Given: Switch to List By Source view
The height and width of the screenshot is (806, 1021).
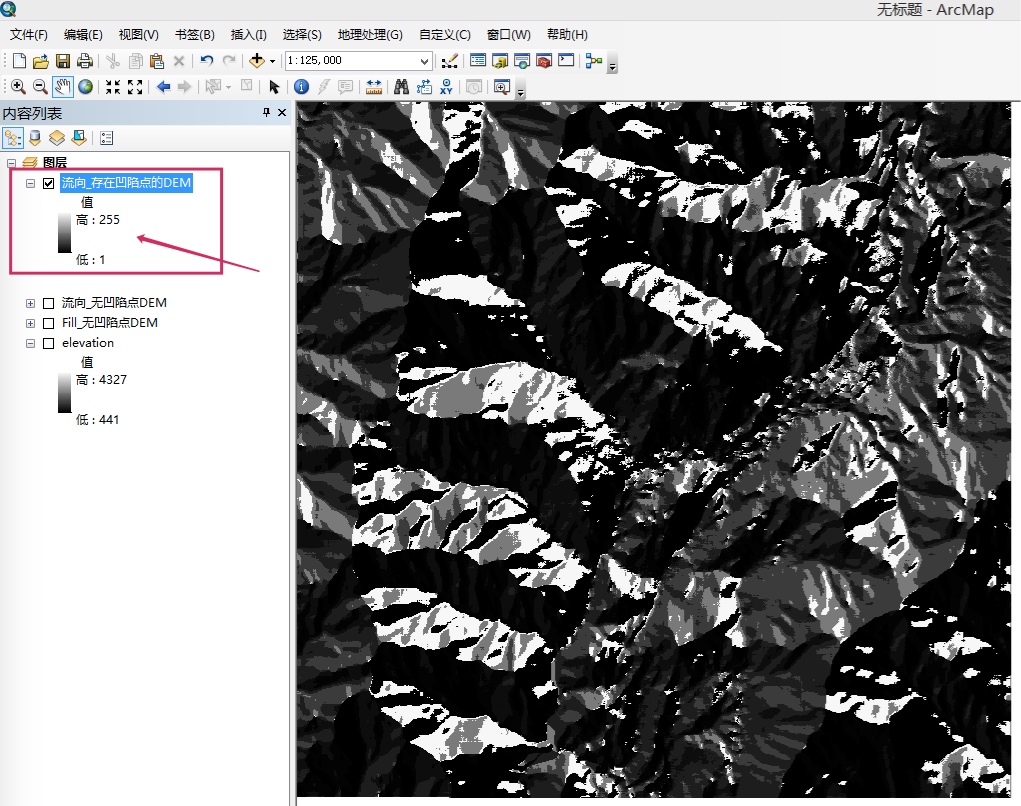Looking at the screenshot, I should pos(35,138).
